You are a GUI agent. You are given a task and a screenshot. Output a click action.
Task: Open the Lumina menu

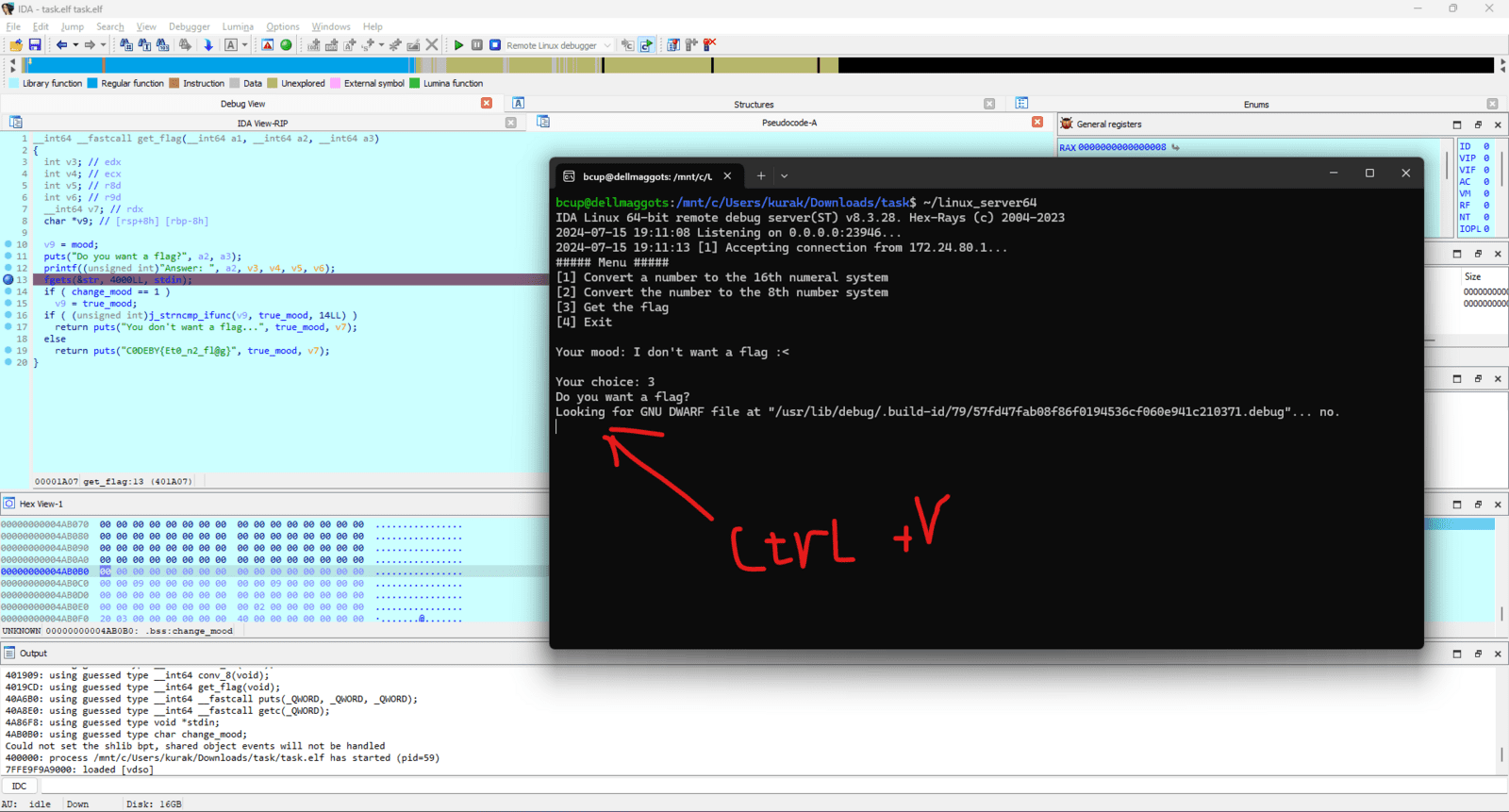[x=238, y=26]
